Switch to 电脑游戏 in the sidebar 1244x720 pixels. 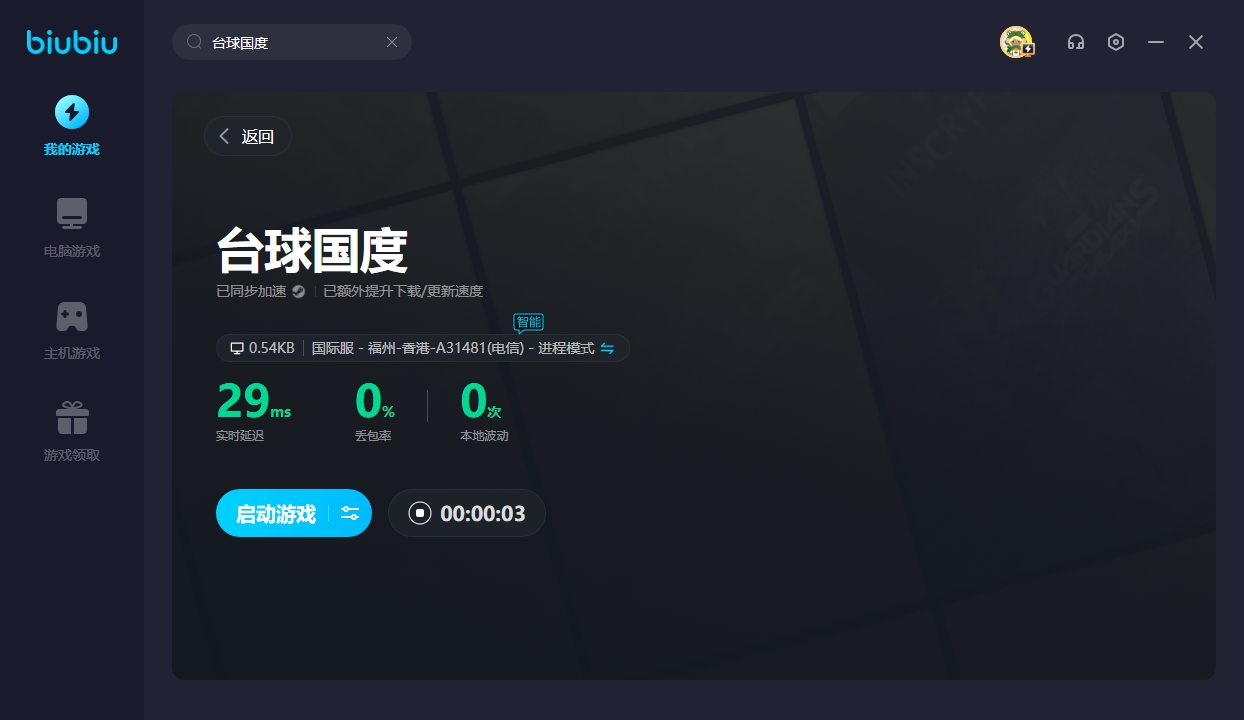click(x=71, y=227)
